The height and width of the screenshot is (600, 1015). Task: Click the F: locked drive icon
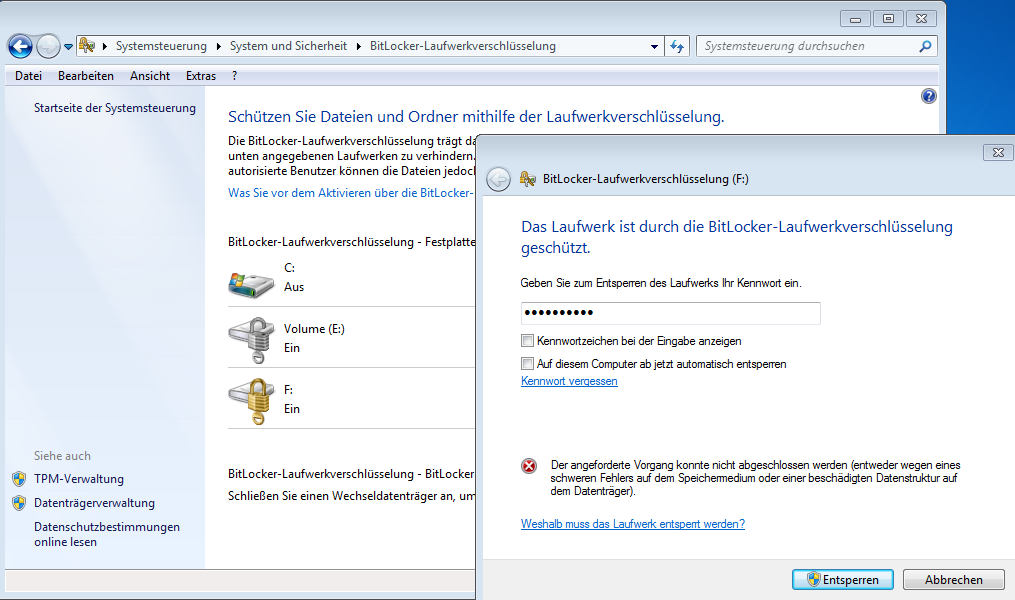[251, 401]
